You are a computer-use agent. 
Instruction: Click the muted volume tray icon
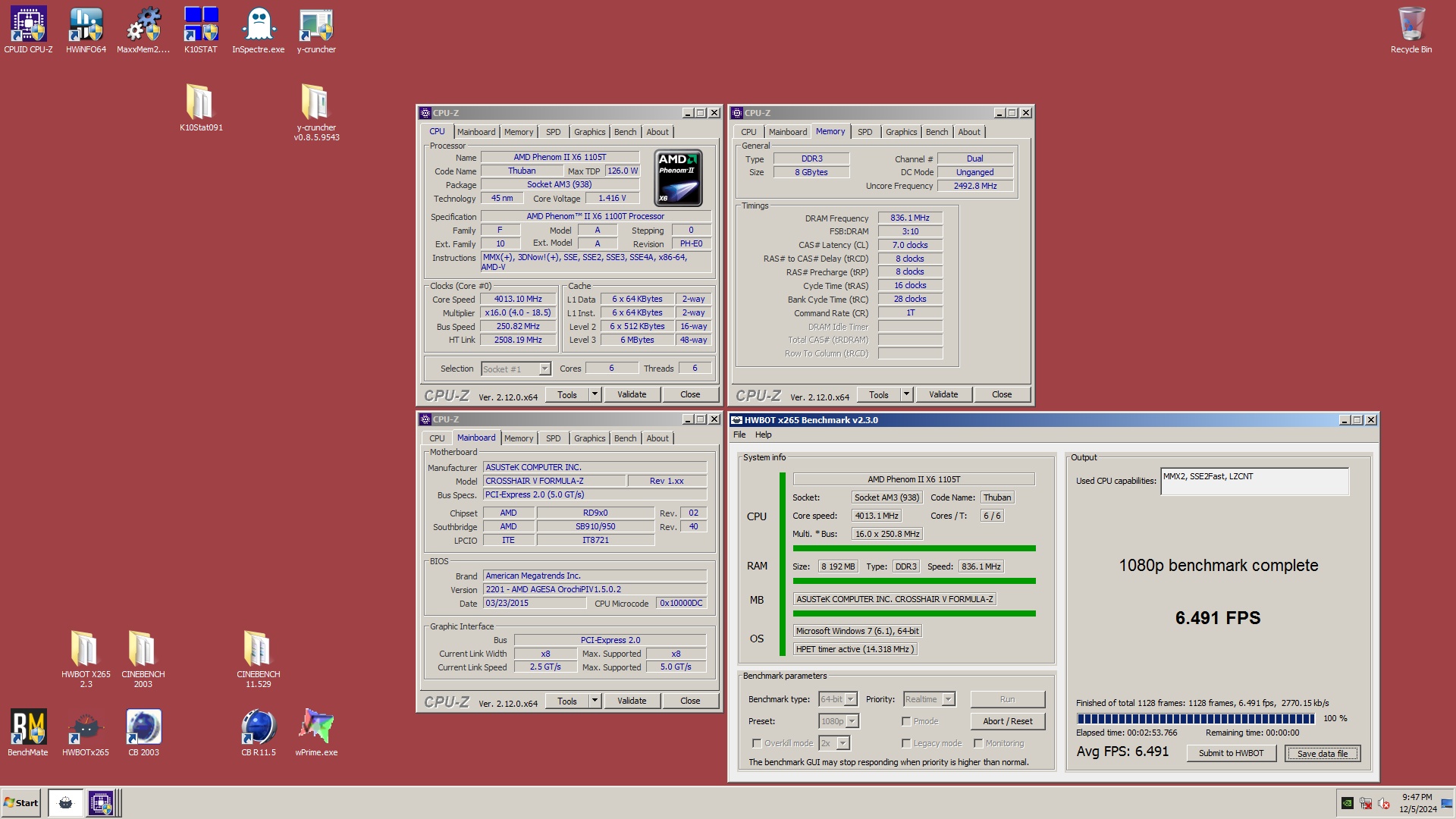point(1384,803)
